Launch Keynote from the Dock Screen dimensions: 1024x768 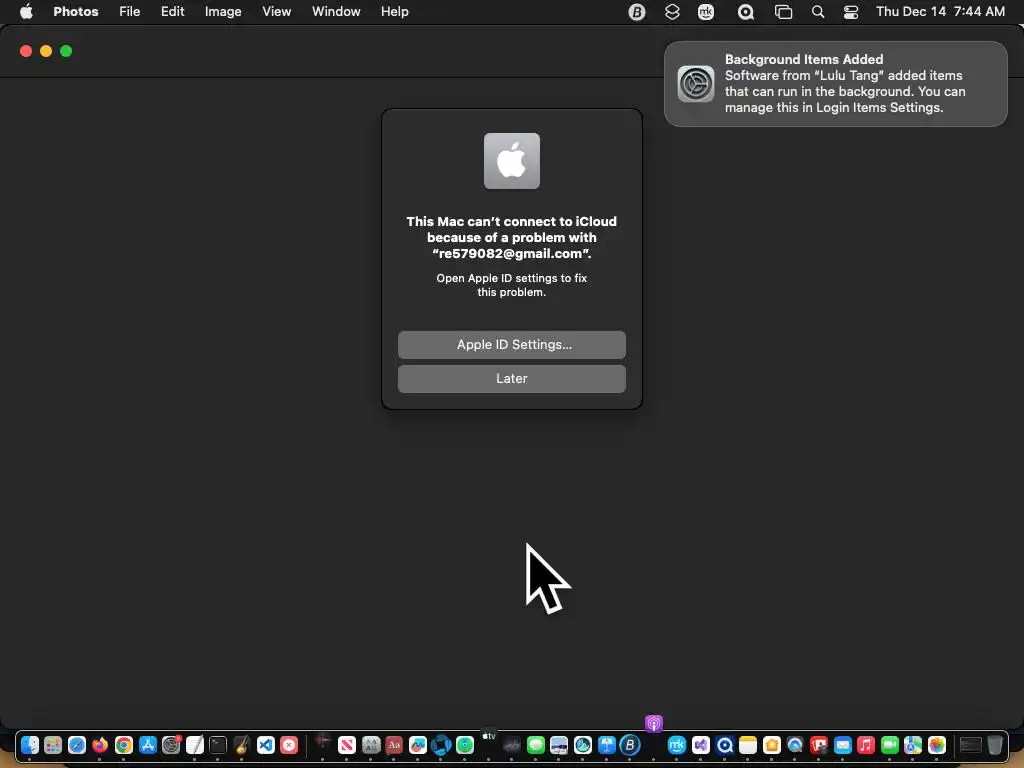607,745
